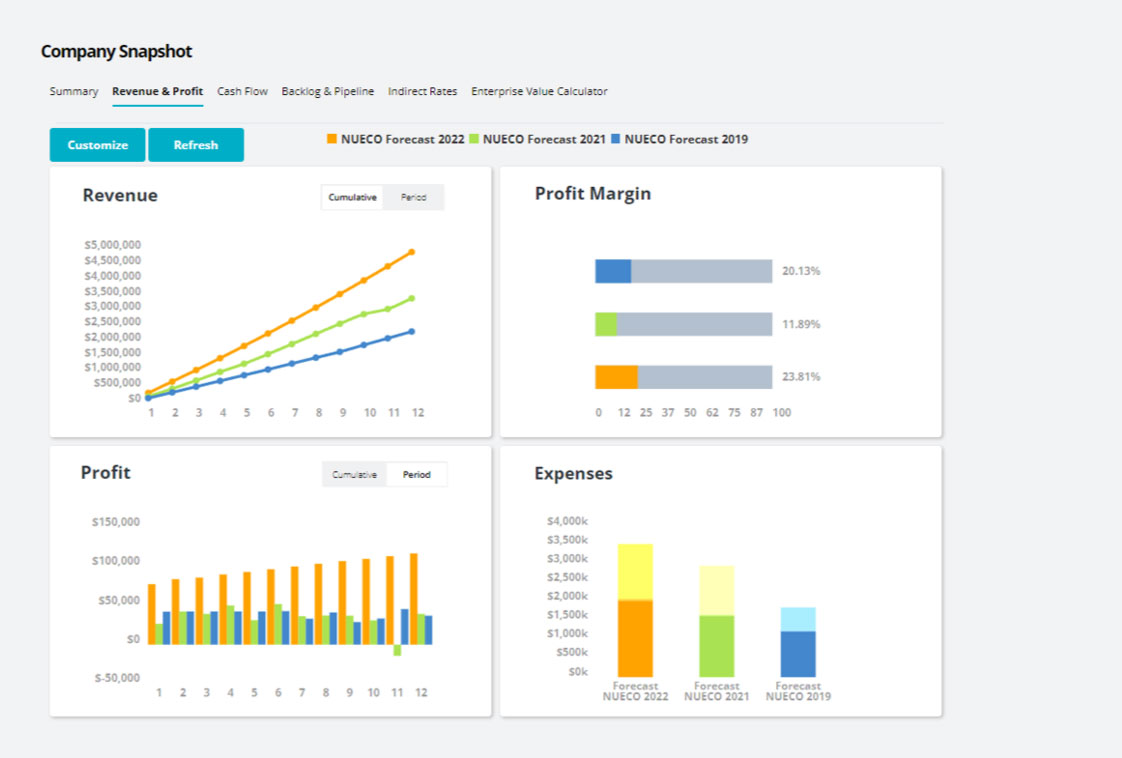1122x758 pixels.
Task: Open the Backlog & Pipeline tab
Action: (327, 91)
